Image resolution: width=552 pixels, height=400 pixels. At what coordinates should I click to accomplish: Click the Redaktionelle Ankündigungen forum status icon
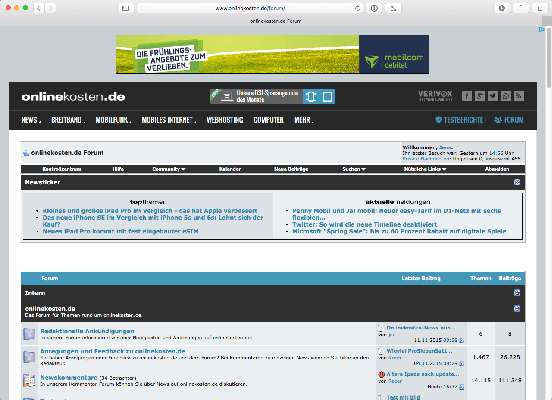[x=29, y=334]
